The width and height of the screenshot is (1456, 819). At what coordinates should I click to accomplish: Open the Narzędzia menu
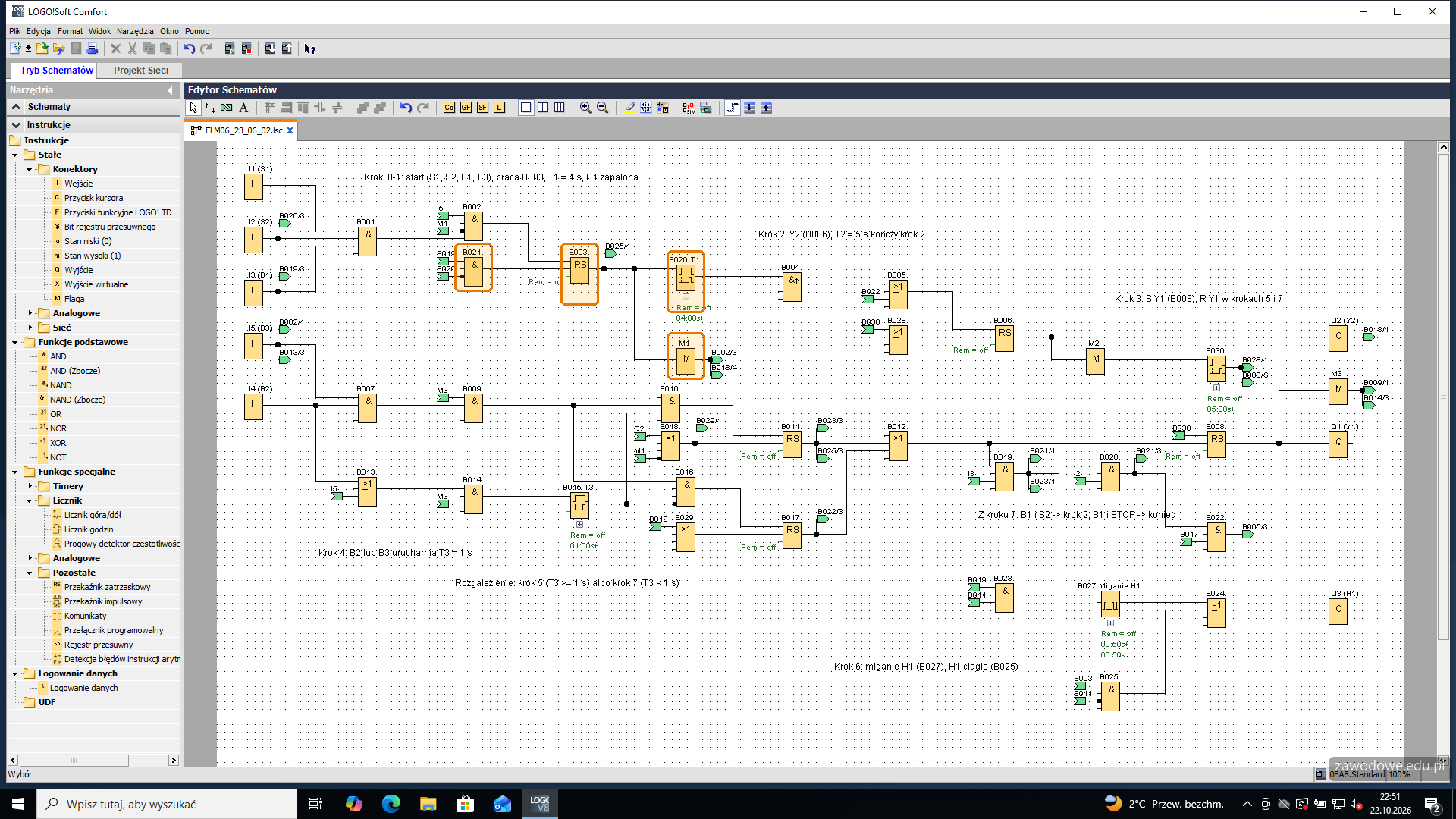[135, 31]
